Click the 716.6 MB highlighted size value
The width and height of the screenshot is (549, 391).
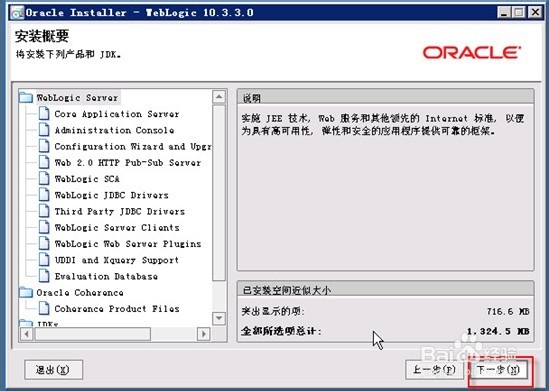(x=508, y=311)
